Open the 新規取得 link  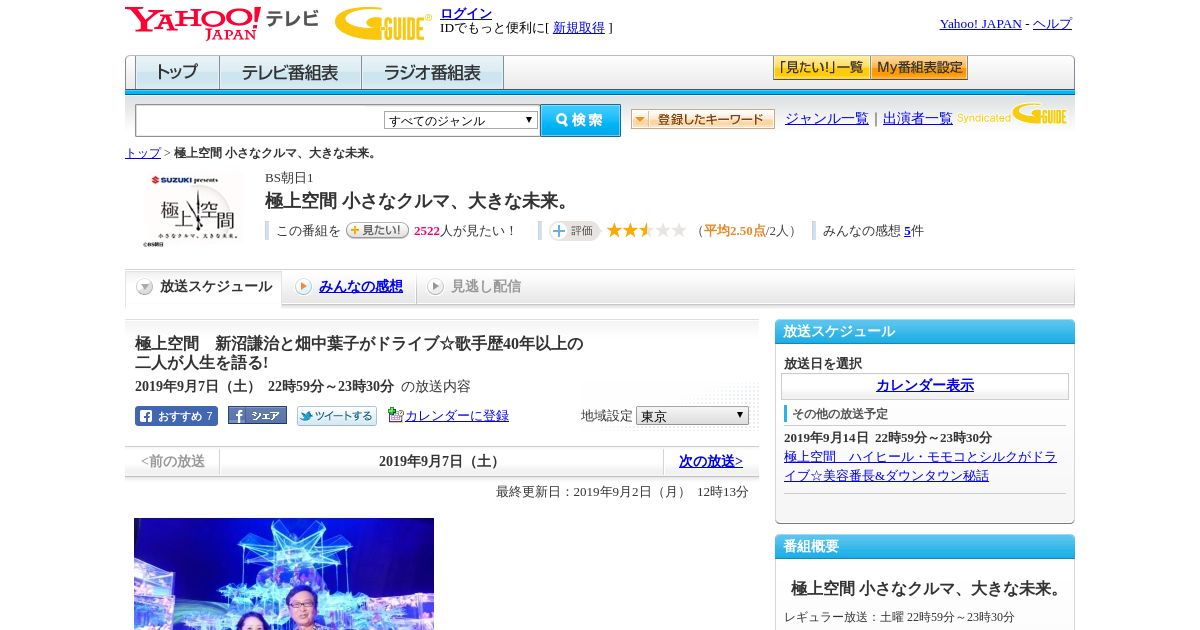click(579, 28)
